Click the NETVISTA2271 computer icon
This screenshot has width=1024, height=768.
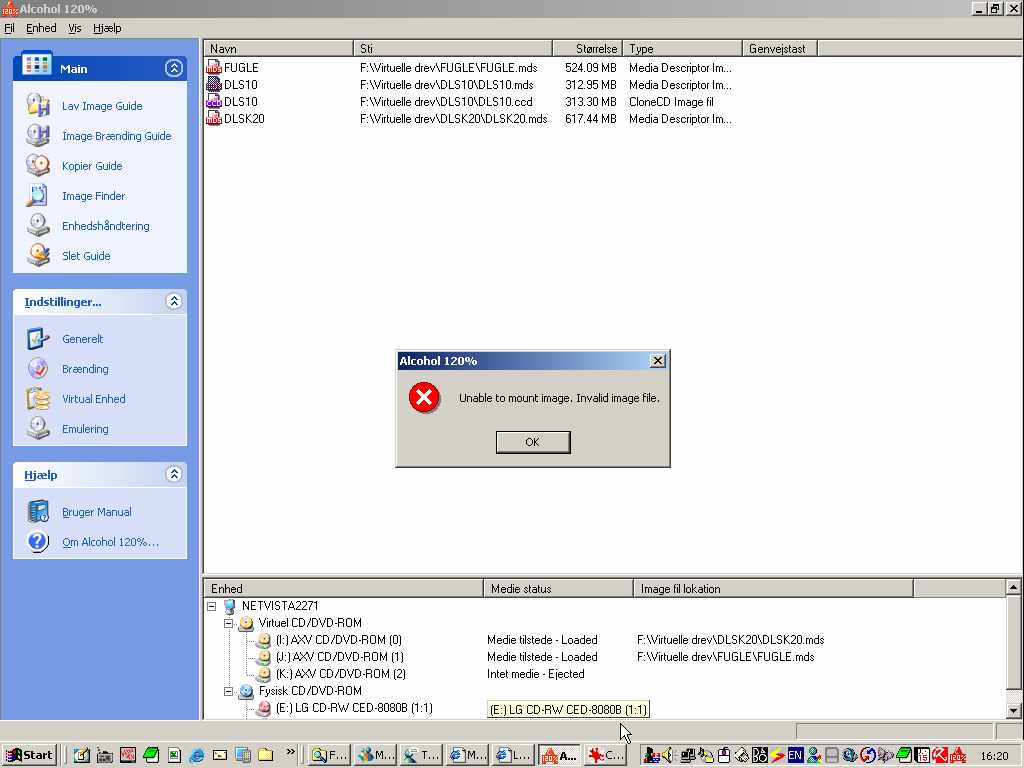tap(229, 606)
